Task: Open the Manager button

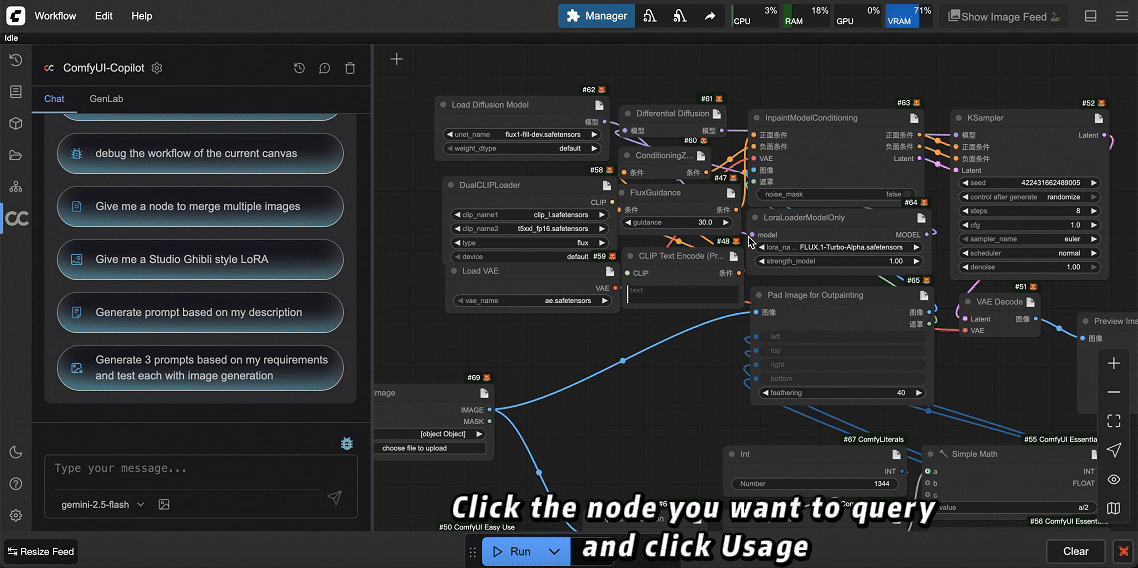Action: pyautogui.click(x=597, y=16)
